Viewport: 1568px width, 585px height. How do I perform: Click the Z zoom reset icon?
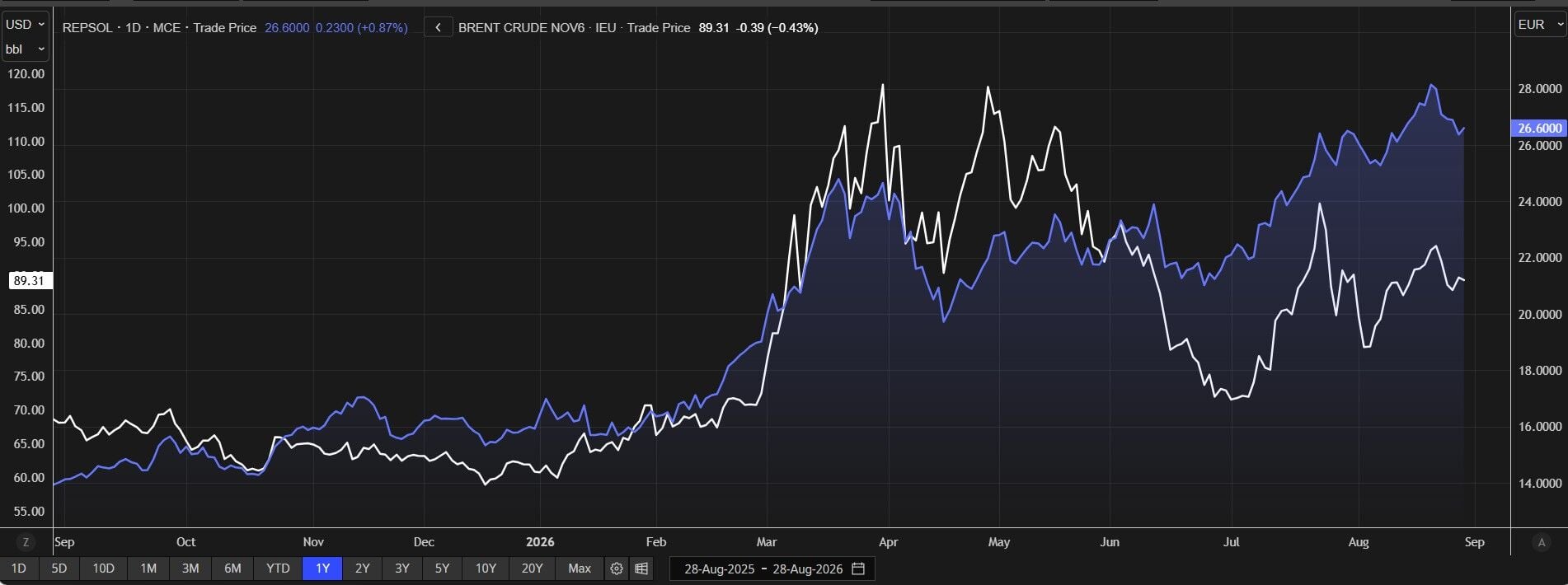(x=26, y=542)
